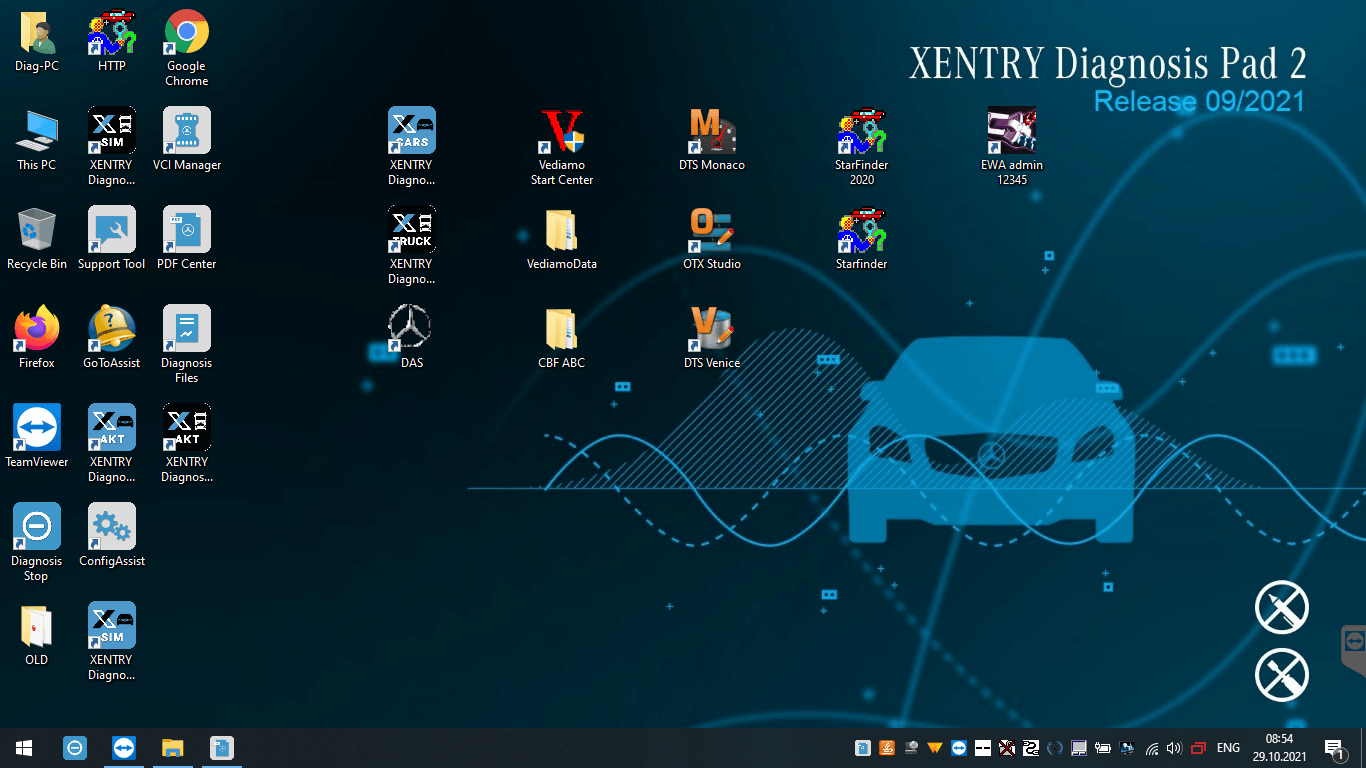Open OTX Studio
This screenshot has width=1366, height=768.
[712, 239]
